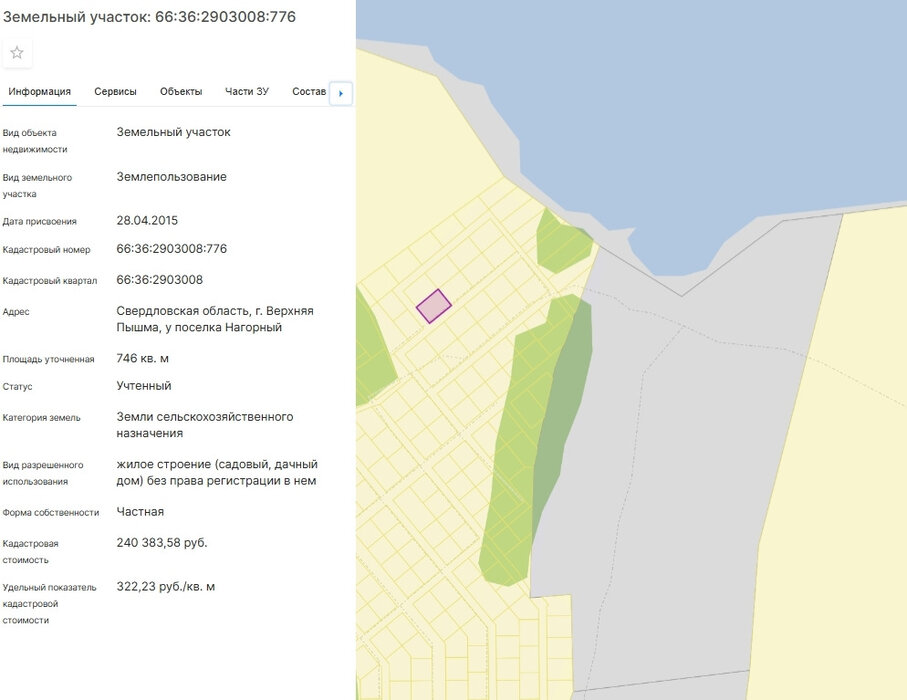Click the status value Учтенный
This screenshot has height=700, width=907.
point(144,386)
